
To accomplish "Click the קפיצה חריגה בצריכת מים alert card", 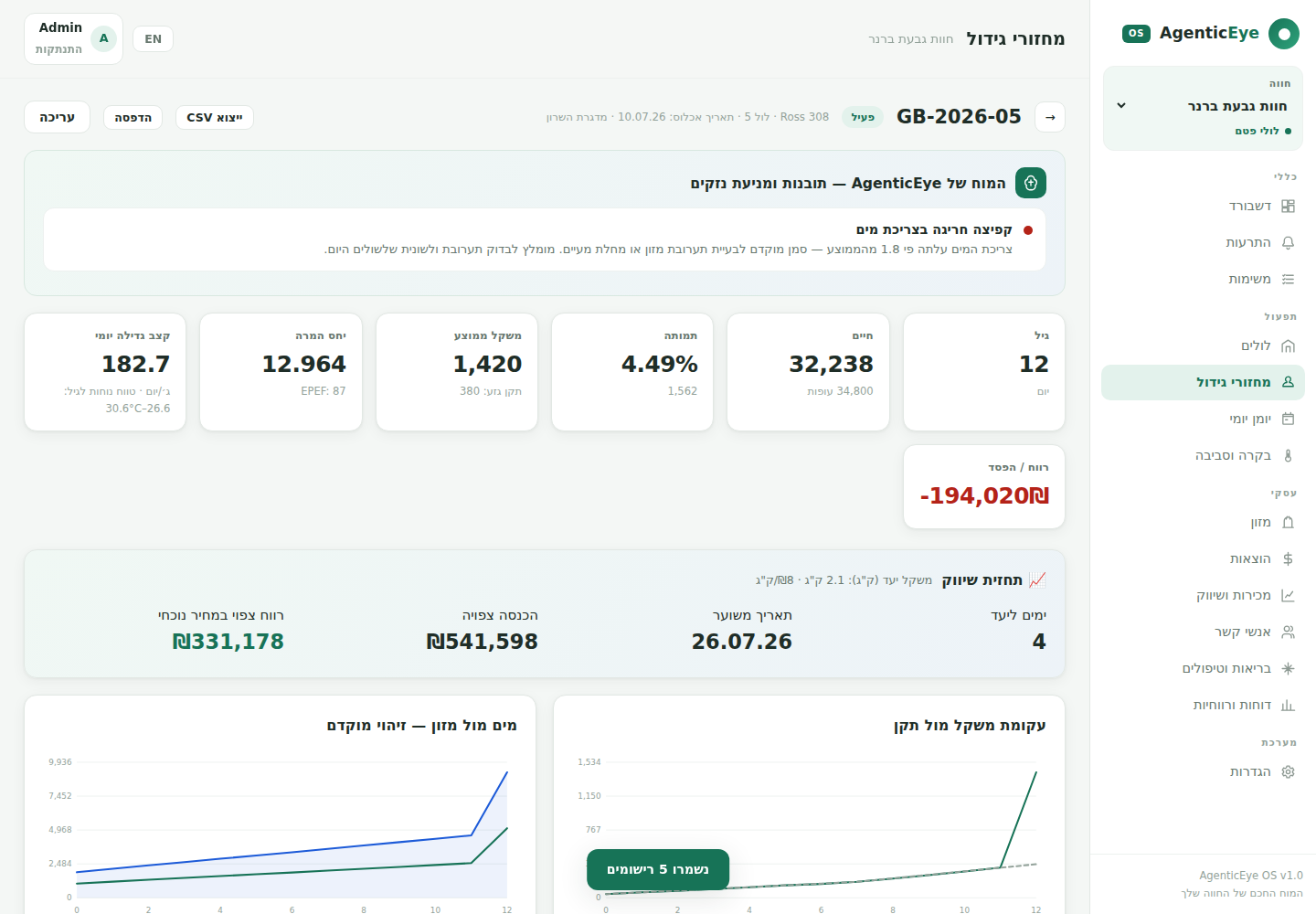I will (545, 239).
